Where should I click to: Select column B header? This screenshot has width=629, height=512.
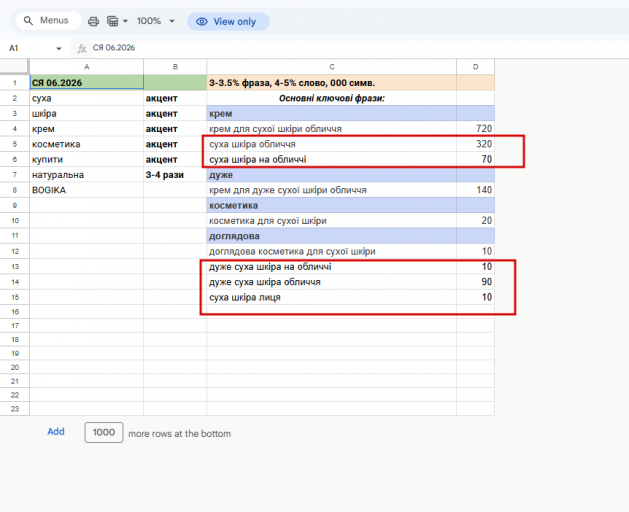[175, 67]
